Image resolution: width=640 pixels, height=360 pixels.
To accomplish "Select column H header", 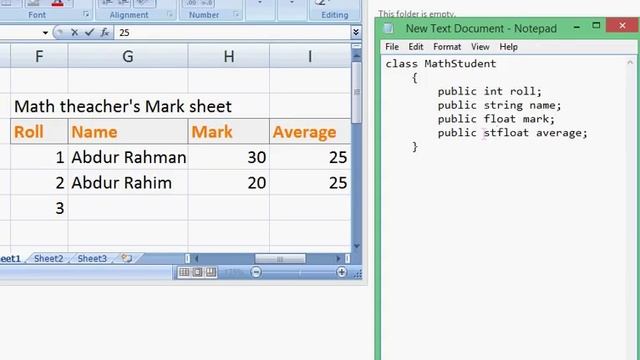I will coord(229,56).
